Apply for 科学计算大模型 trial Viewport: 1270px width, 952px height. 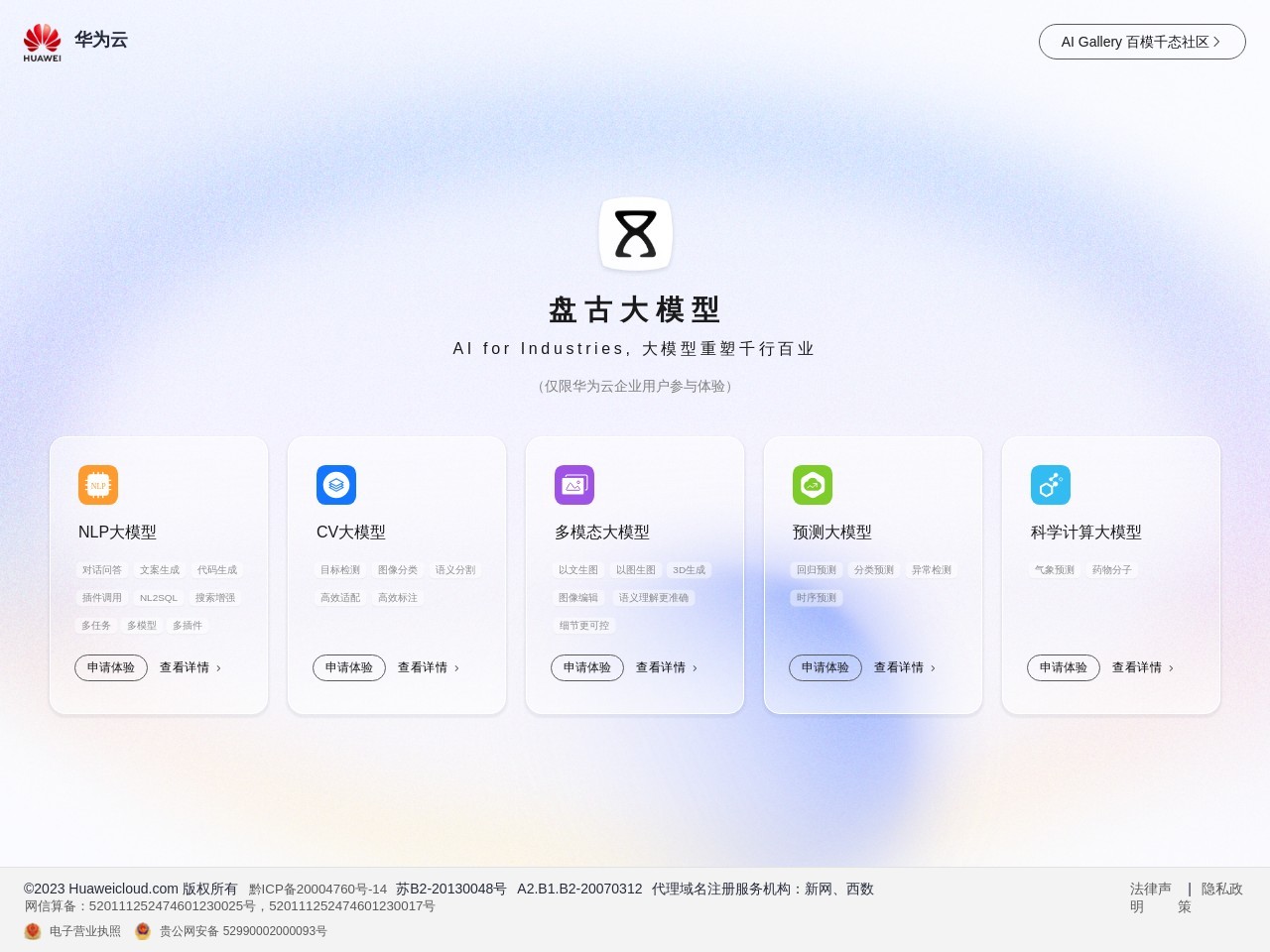coord(1064,667)
